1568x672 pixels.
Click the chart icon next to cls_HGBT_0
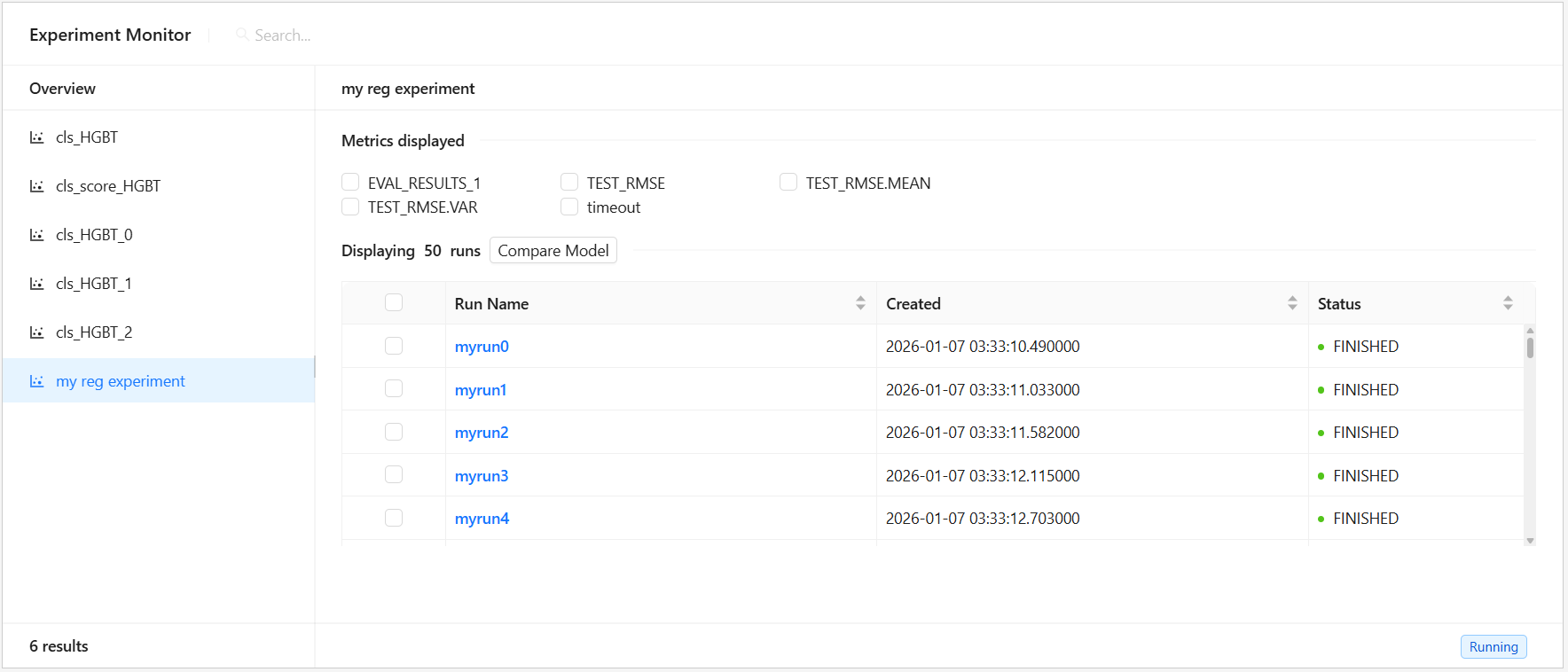click(36, 235)
